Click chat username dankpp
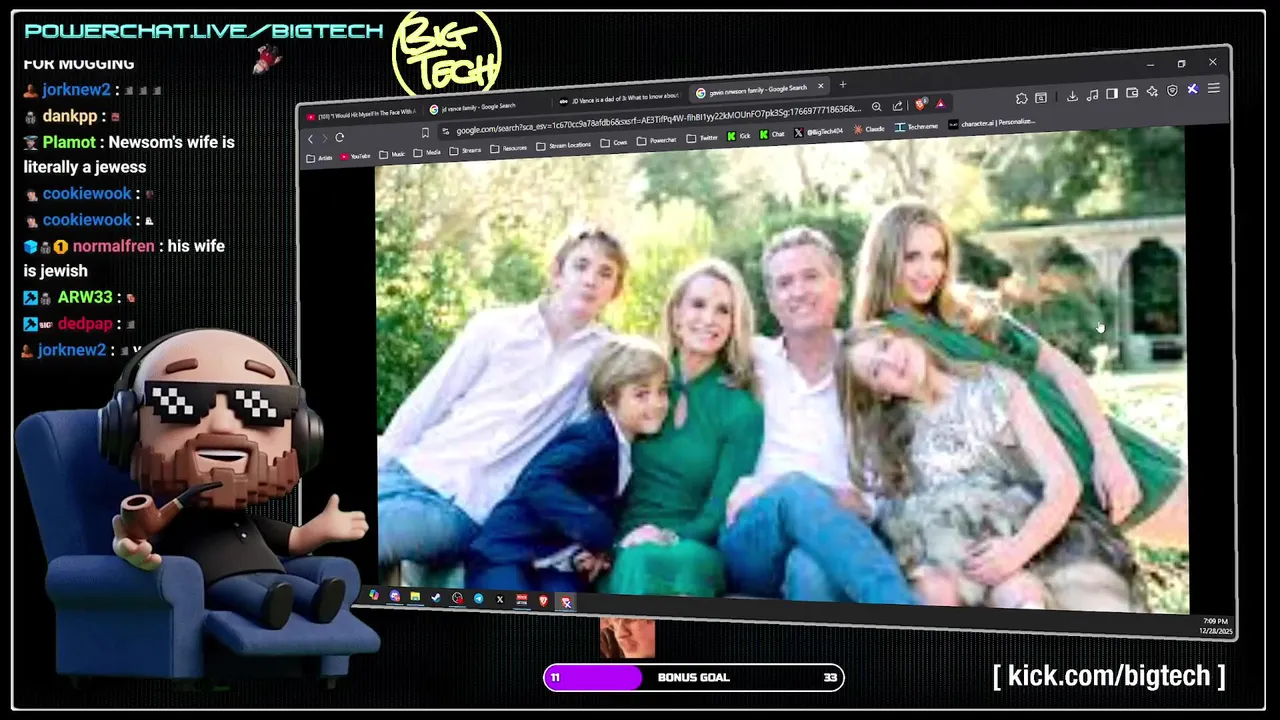This screenshot has height=720, width=1280. [70, 116]
